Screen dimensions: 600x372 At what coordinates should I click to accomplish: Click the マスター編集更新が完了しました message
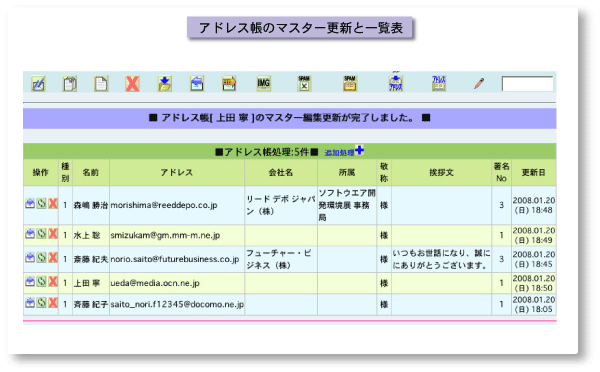click(x=290, y=118)
